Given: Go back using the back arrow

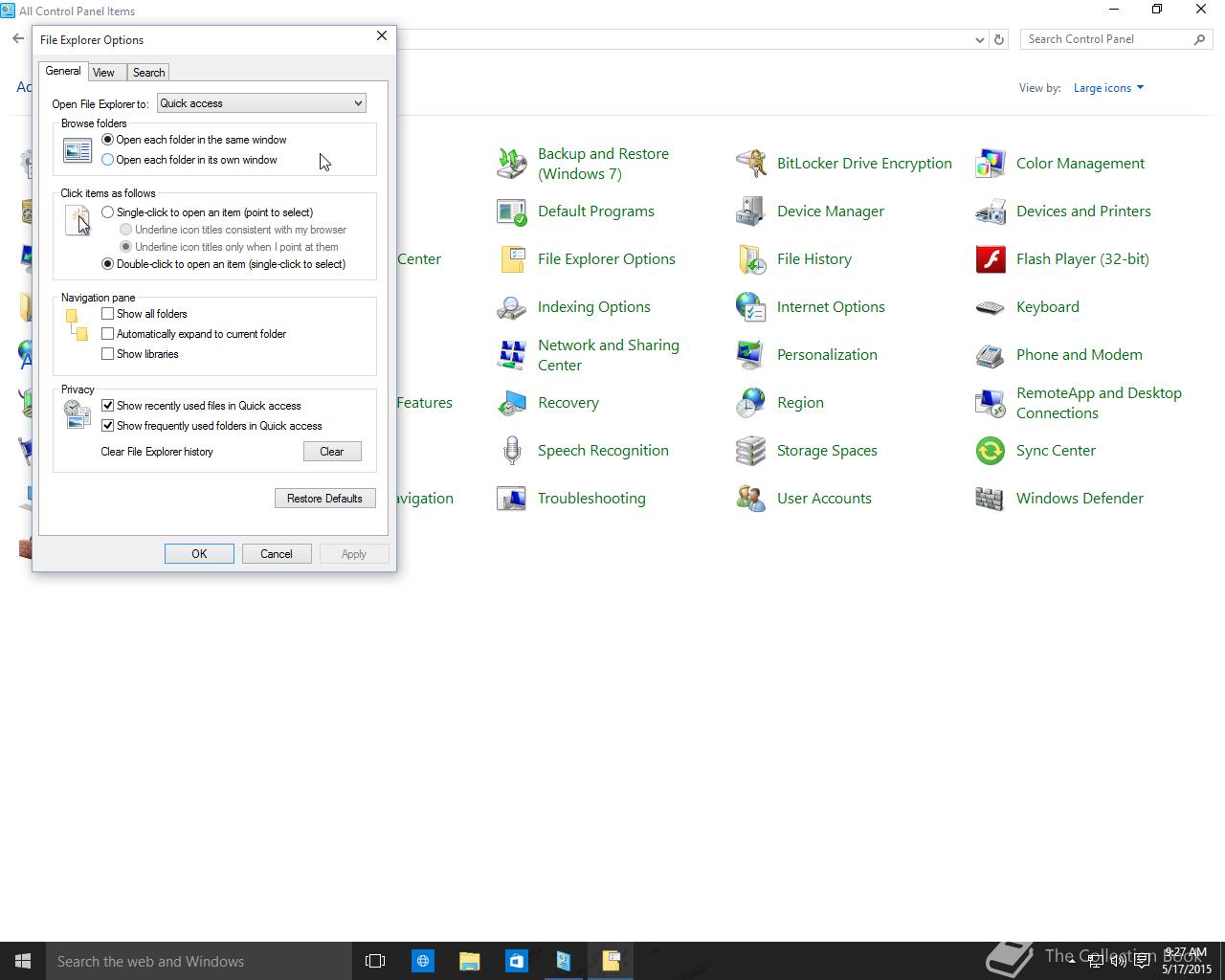Looking at the screenshot, I should (x=18, y=39).
